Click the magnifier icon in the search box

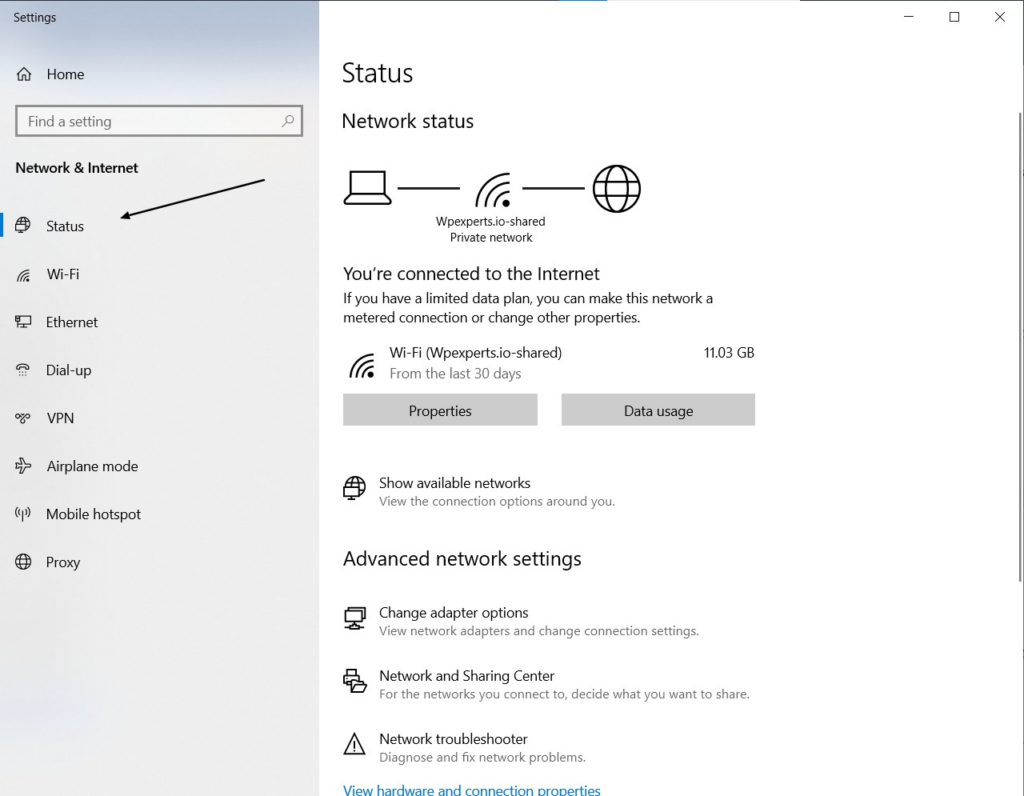(x=289, y=120)
